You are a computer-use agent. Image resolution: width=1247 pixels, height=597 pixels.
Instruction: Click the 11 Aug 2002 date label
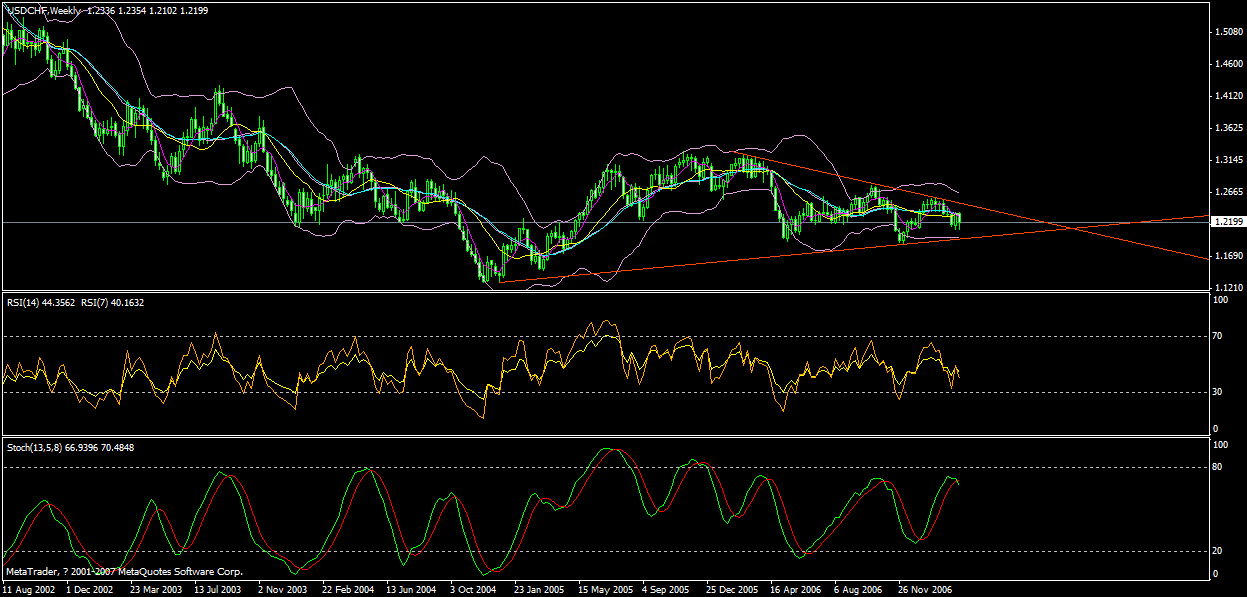27,590
